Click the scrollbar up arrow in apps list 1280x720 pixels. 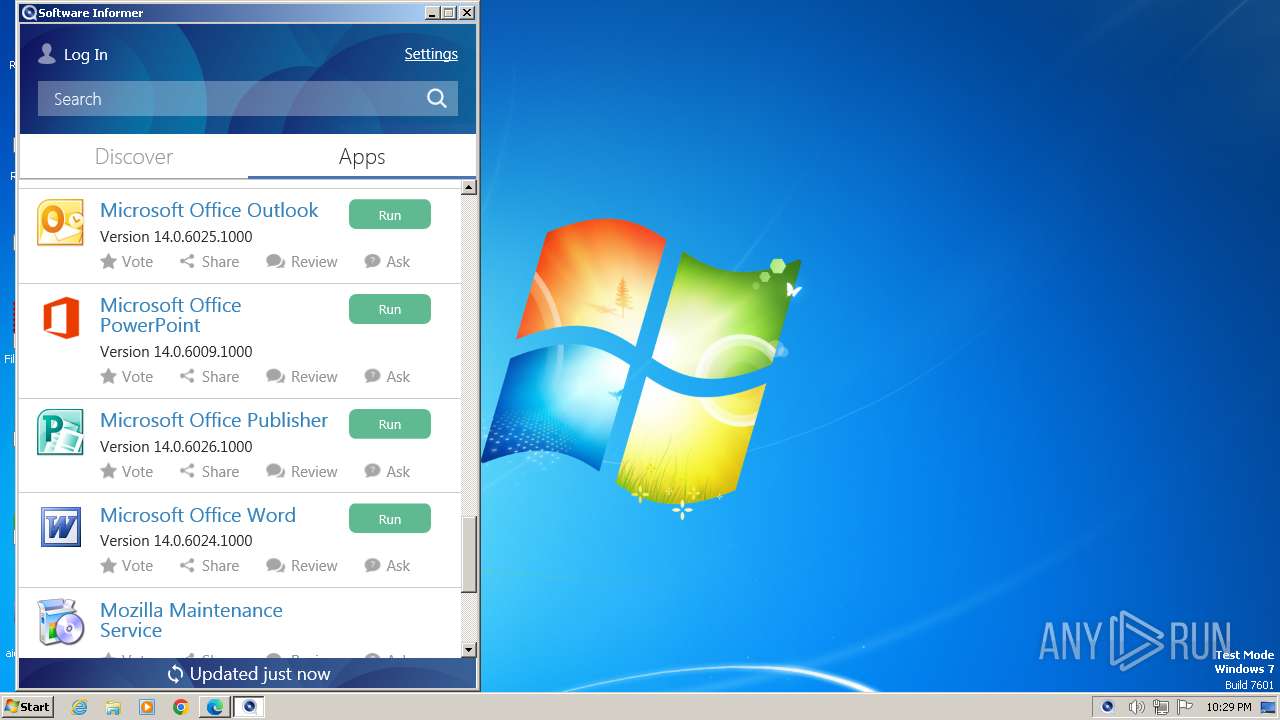coord(469,187)
